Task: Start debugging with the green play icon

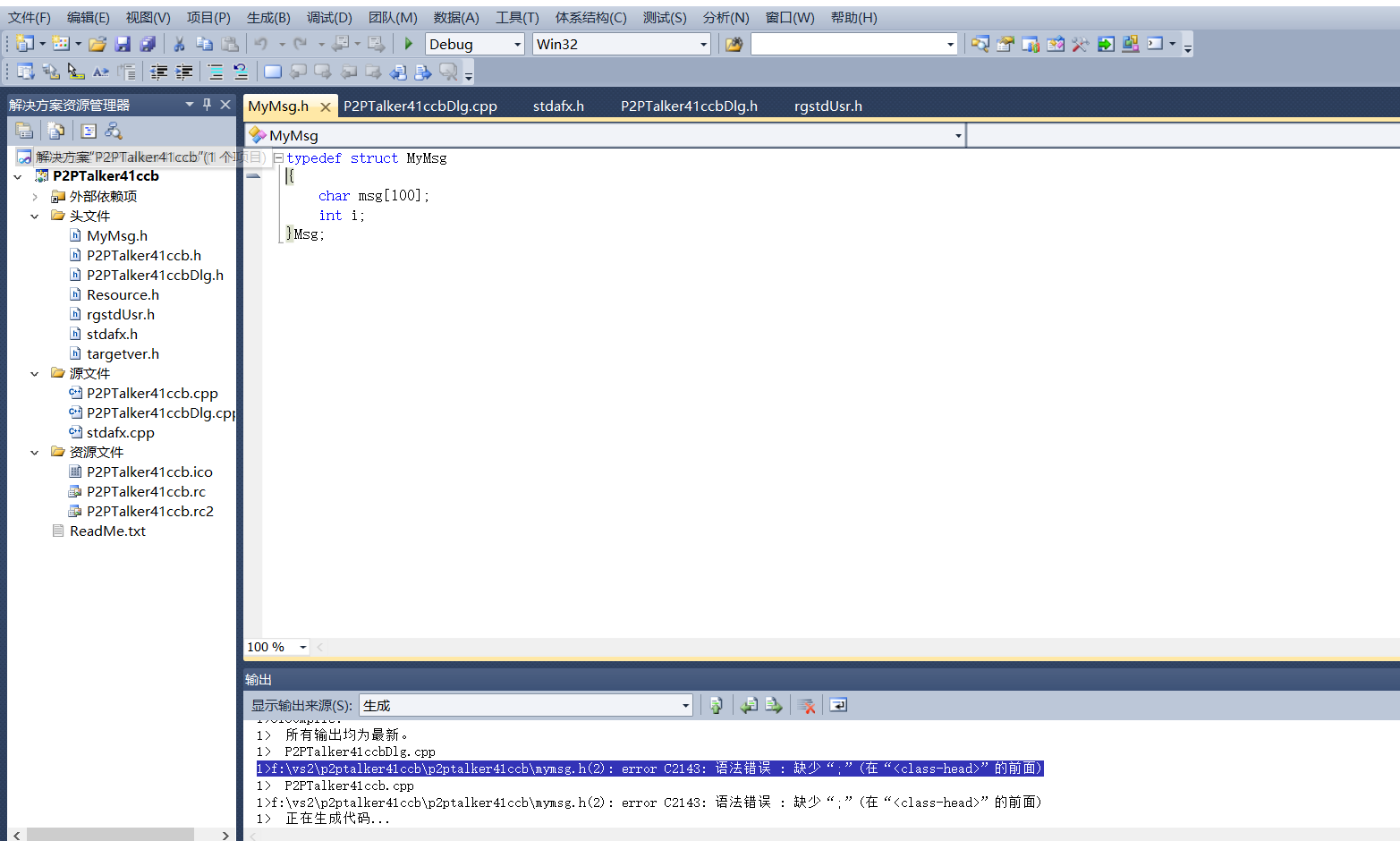Action: 409,44
